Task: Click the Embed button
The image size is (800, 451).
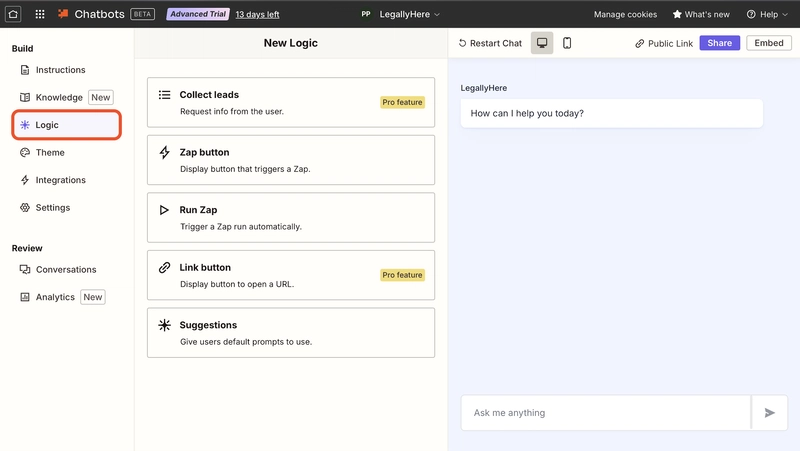Action: (769, 43)
